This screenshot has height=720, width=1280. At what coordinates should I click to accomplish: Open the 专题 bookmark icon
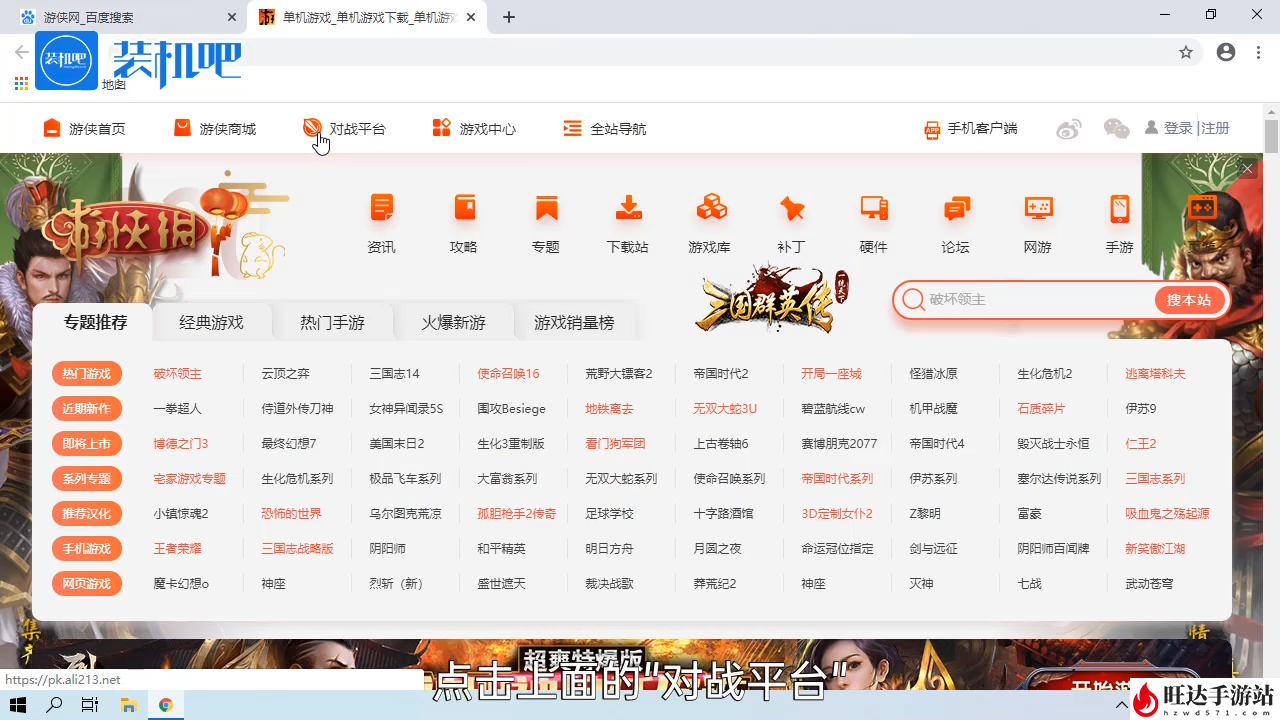click(x=546, y=208)
